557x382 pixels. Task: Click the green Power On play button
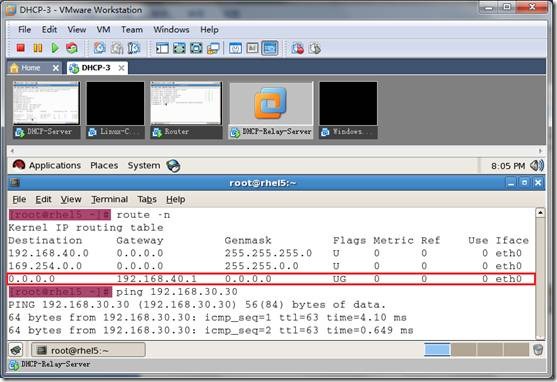[x=55, y=48]
